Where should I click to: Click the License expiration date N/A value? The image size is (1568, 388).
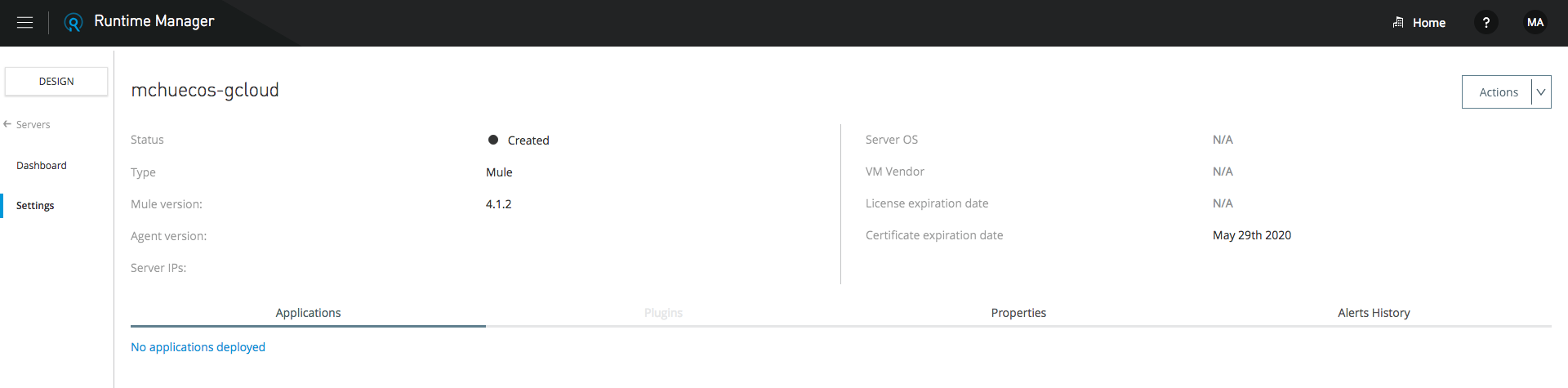pos(1223,203)
